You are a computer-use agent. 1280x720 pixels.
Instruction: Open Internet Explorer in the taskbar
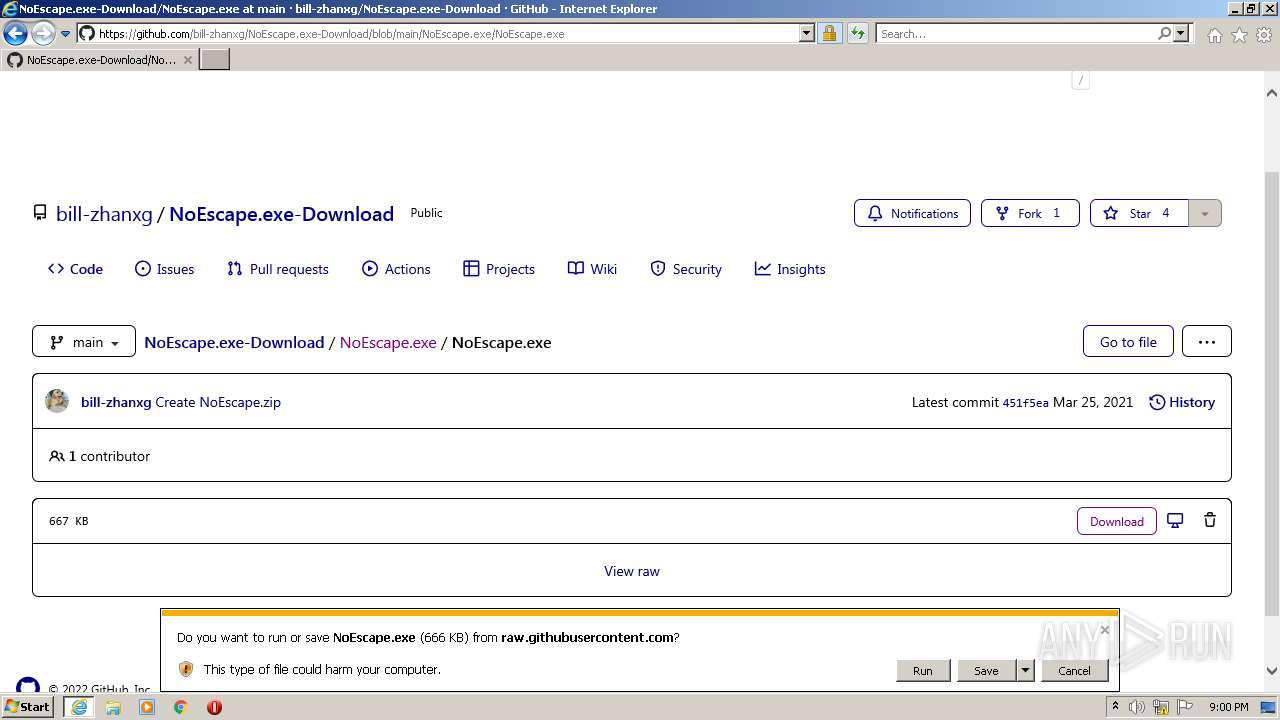[79, 707]
